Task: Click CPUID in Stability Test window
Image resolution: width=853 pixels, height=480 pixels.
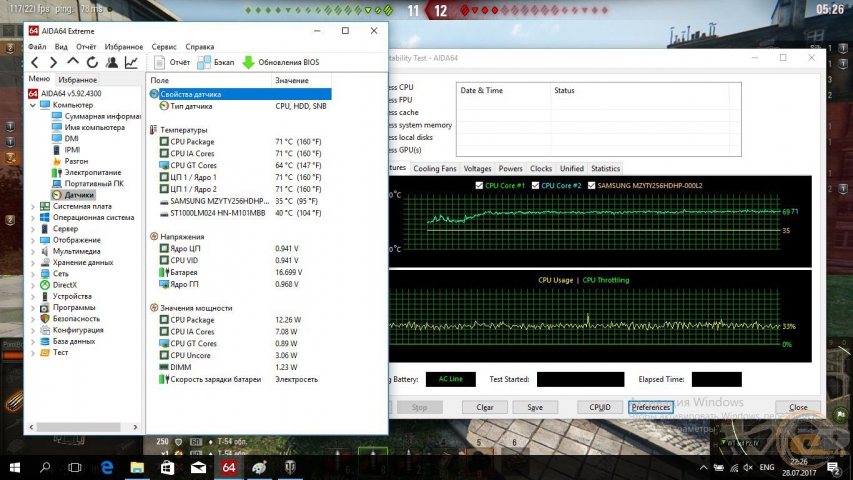Action: click(x=599, y=407)
